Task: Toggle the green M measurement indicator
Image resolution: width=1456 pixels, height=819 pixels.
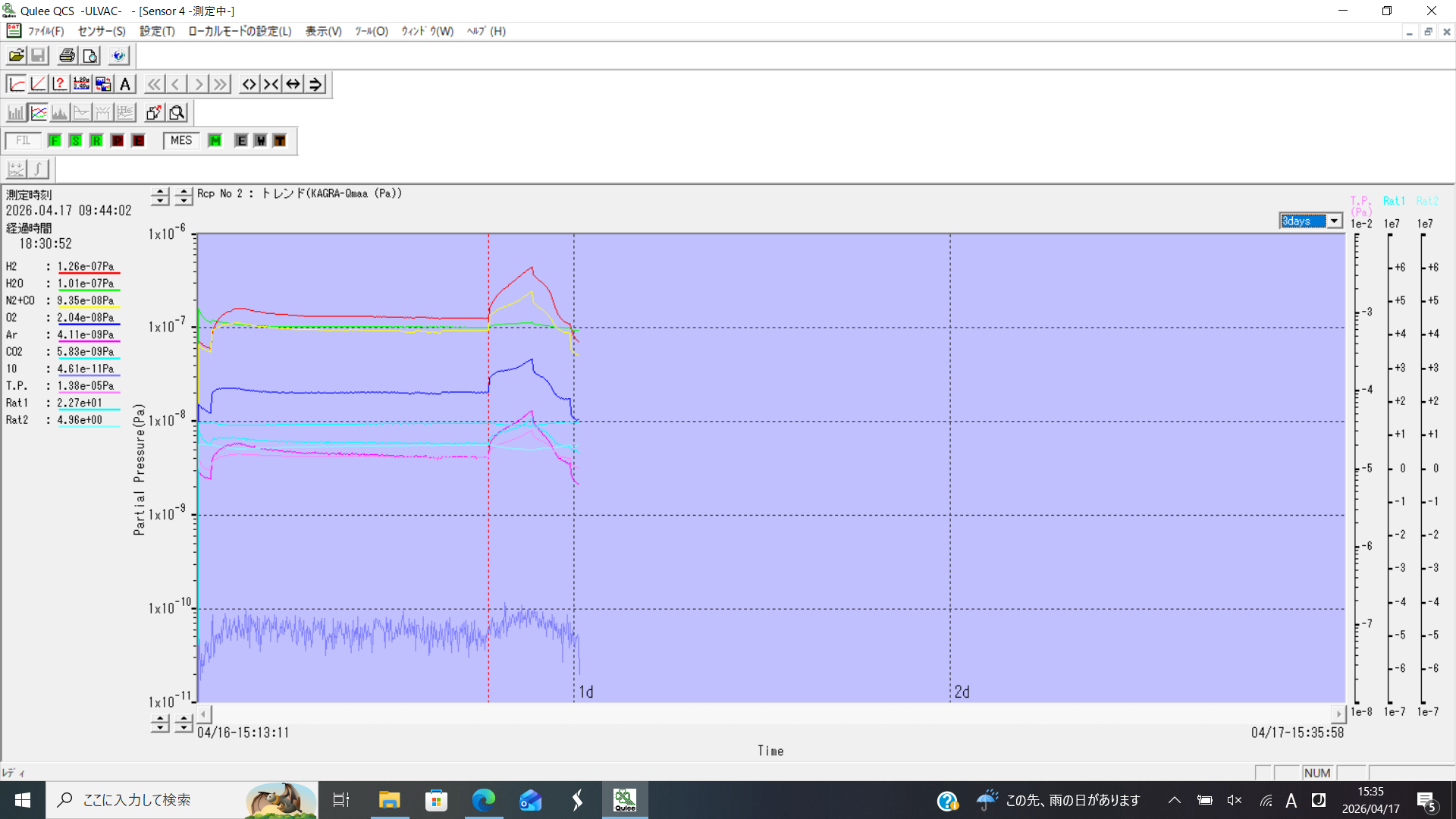Action: click(x=215, y=141)
